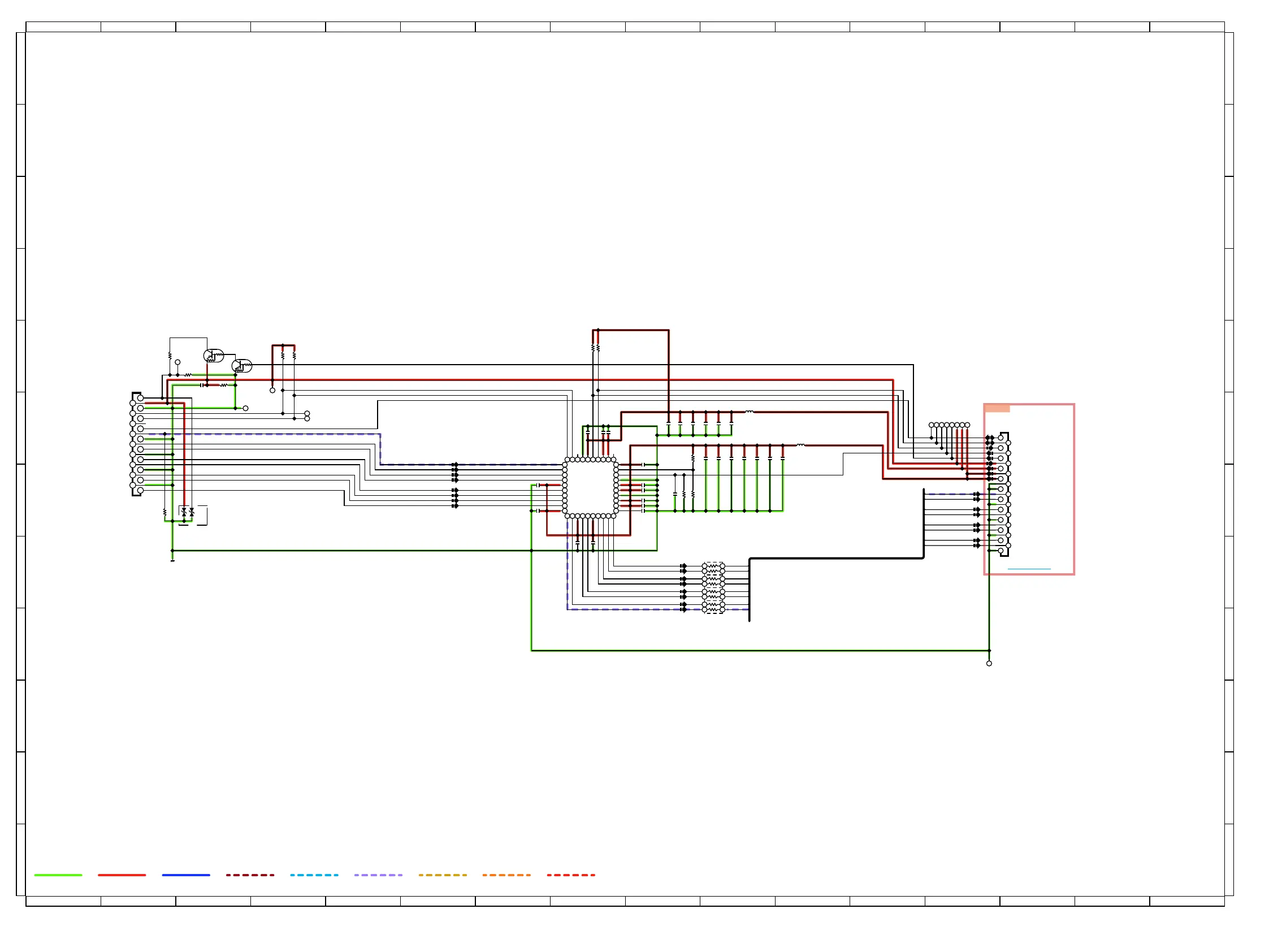Select the right connector inside pink box
The height and width of the screenshot is (952, 1282).
[1004, 495]
